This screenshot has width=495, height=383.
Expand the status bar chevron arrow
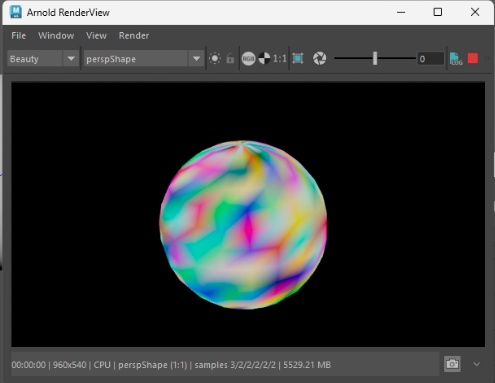(x=477, y=364)
